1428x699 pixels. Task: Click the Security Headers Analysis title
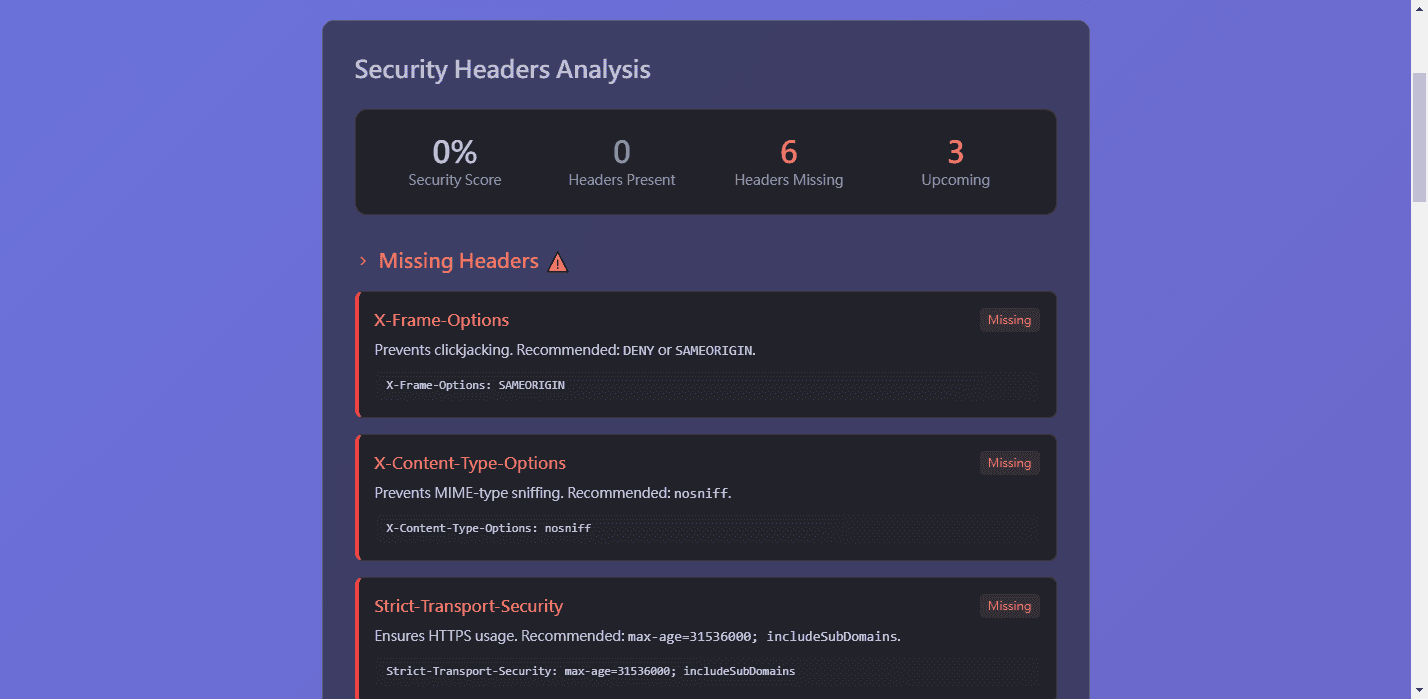(502, 70)
